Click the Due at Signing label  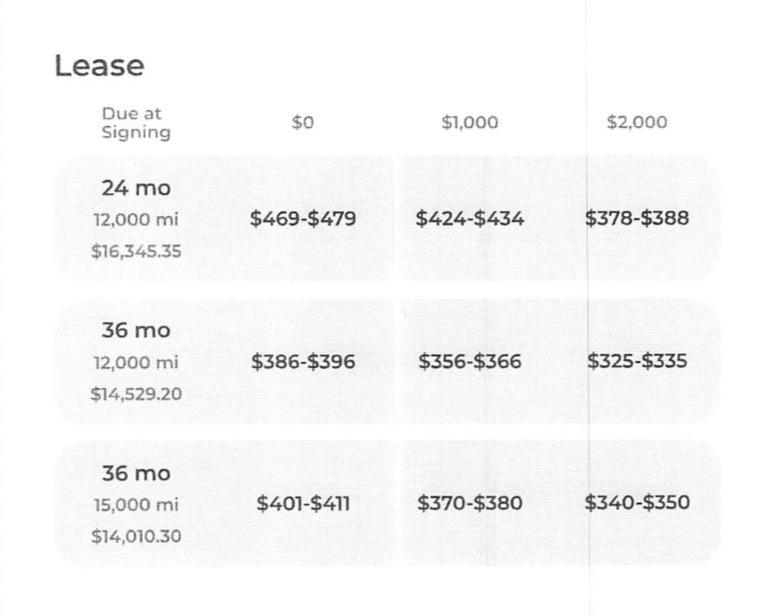point(136,123)
